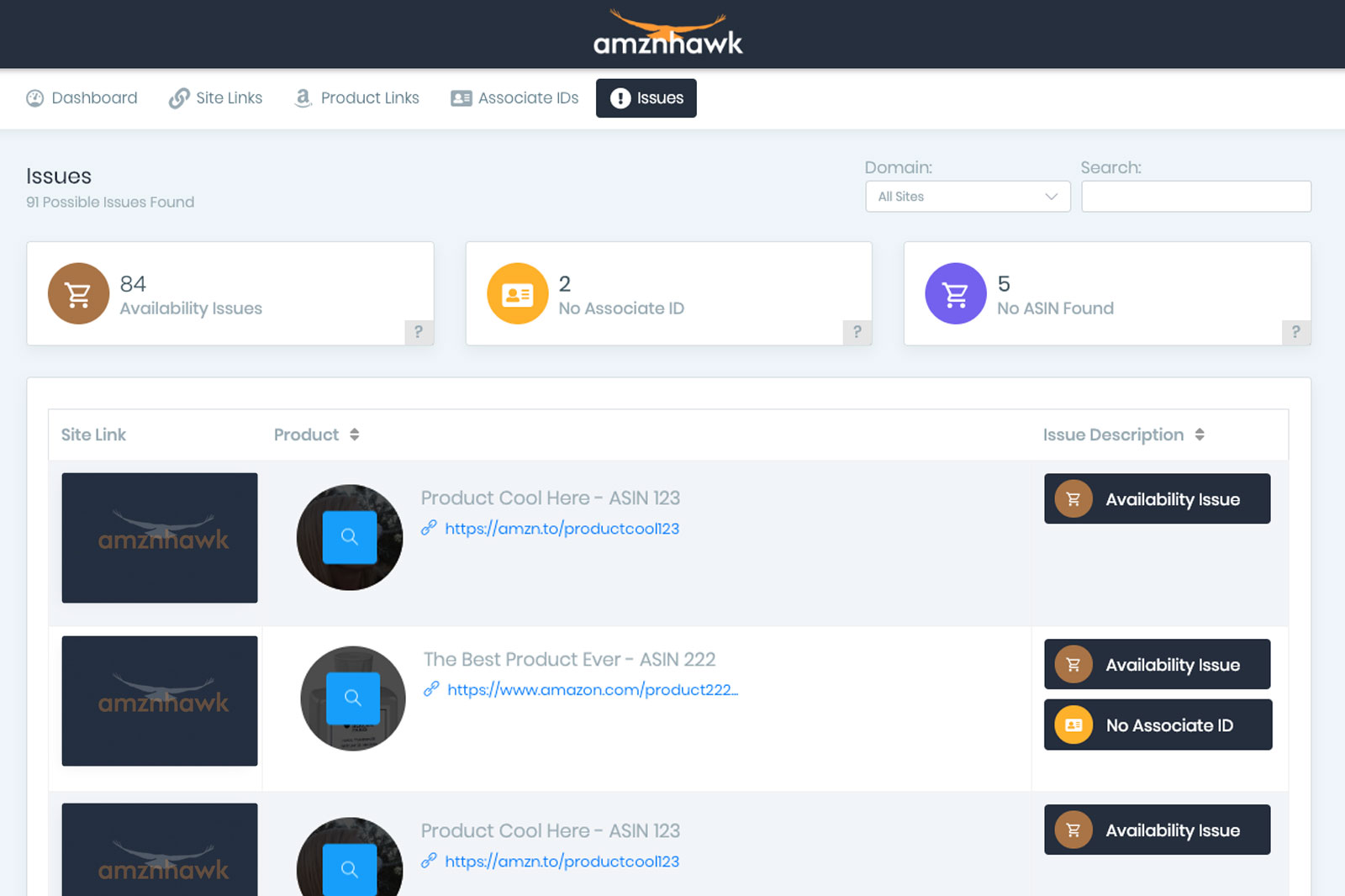Switch to the Product Links tab
Image resolution: width=1345 pixels, height=896 pixels.
click(x=356, y=98)
